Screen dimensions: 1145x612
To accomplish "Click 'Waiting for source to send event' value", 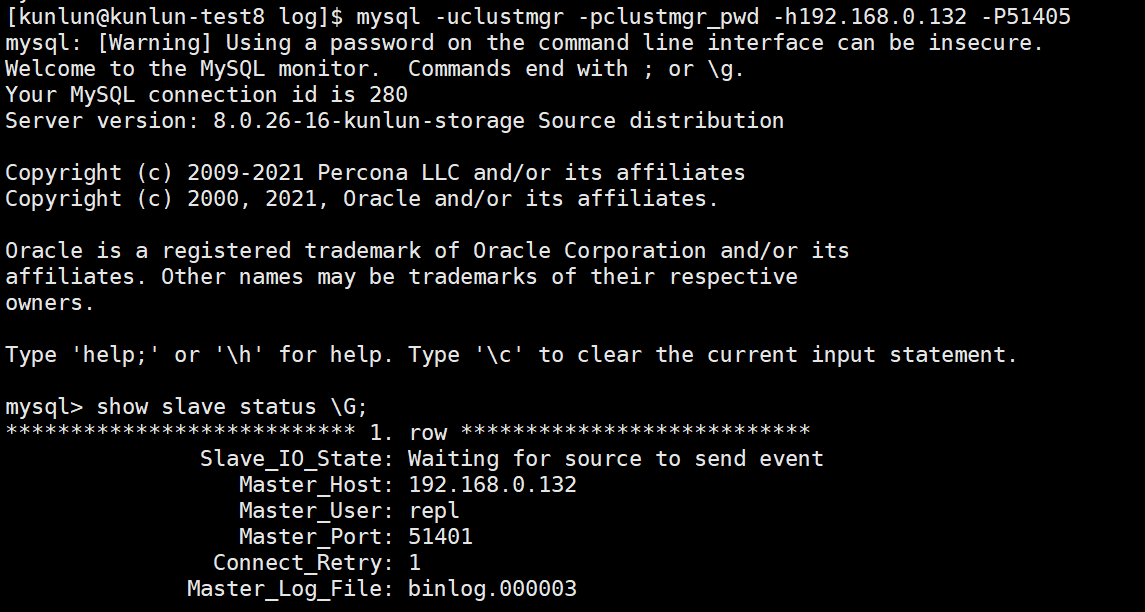I will (616, 459).
